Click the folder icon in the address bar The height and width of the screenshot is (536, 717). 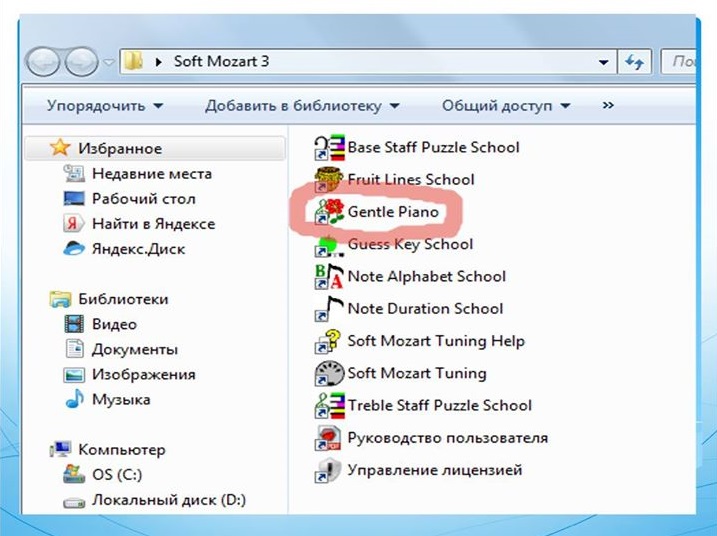(134, 61)
